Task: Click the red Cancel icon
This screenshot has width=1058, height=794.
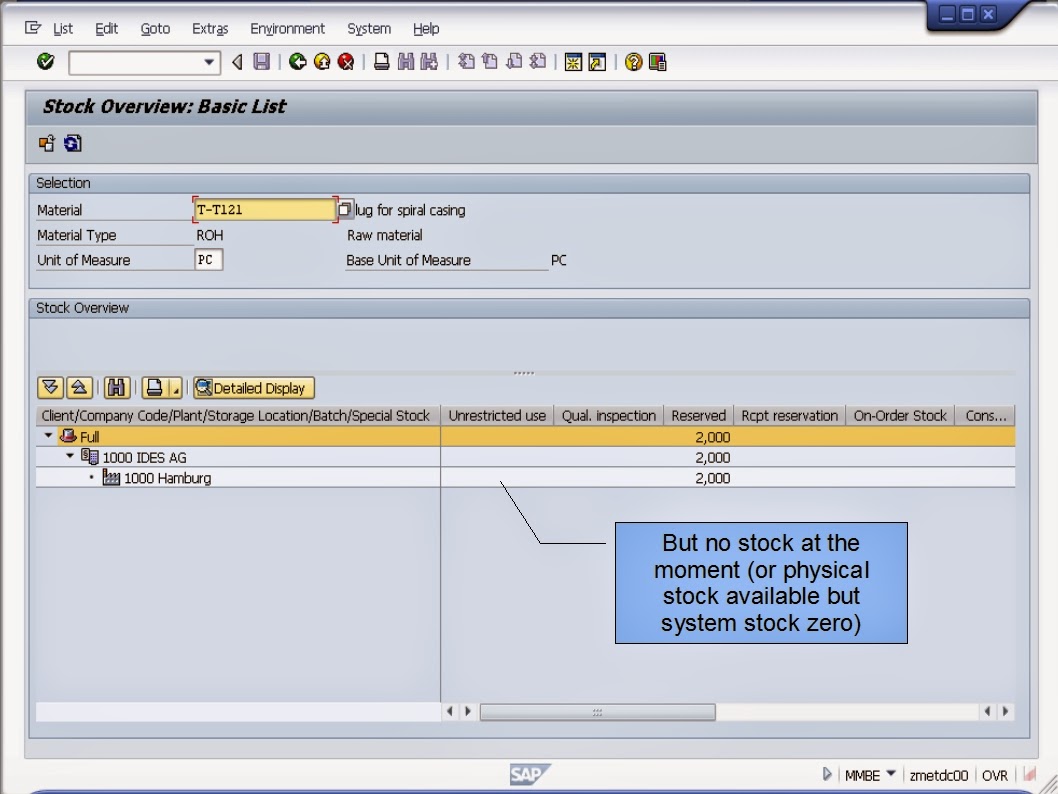Action: (x=345, y=62)
